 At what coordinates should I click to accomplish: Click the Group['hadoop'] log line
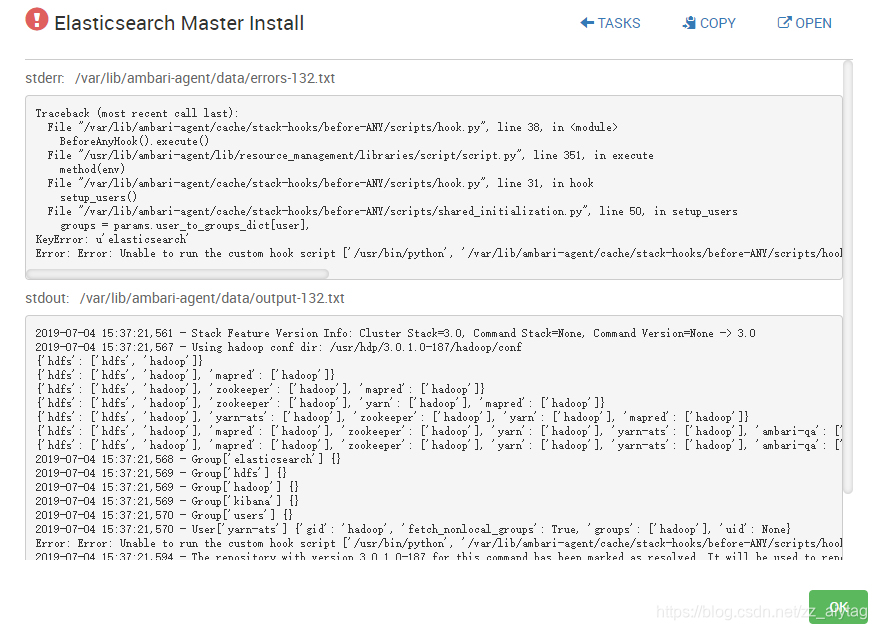[167, 487]
